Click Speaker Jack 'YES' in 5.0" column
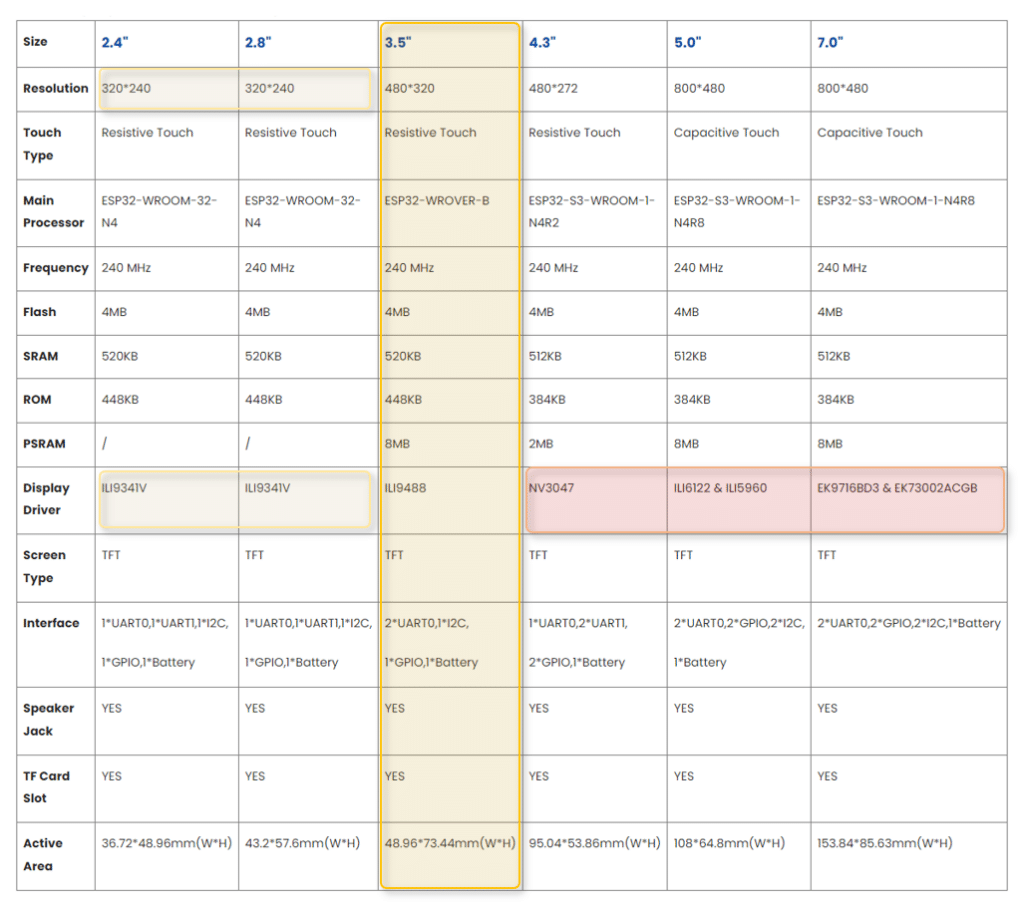The image size is (1024, 909). point(684,709)
